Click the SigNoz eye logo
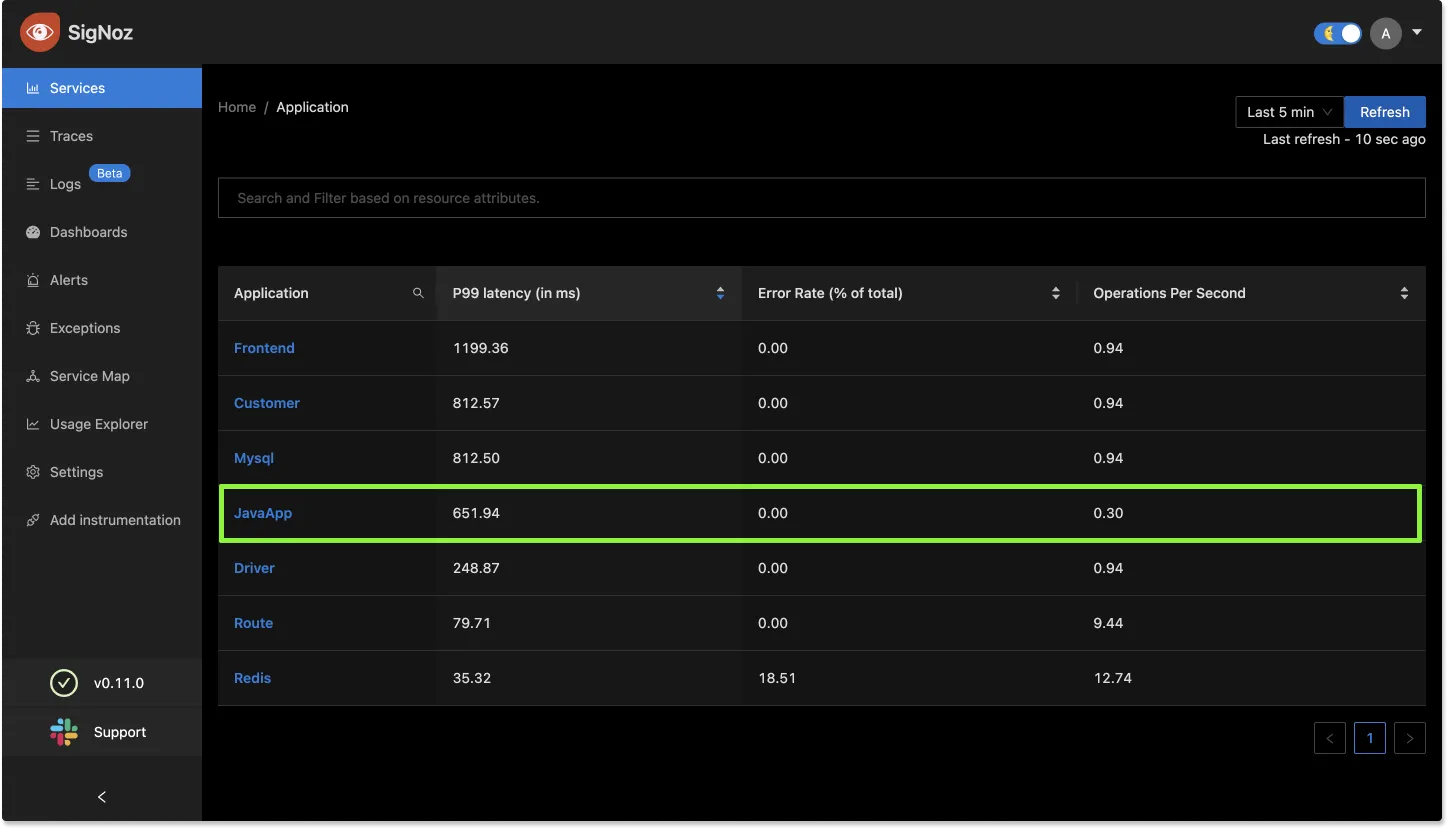The height and width of the screenshot is (829, 1448). [40, 32]
